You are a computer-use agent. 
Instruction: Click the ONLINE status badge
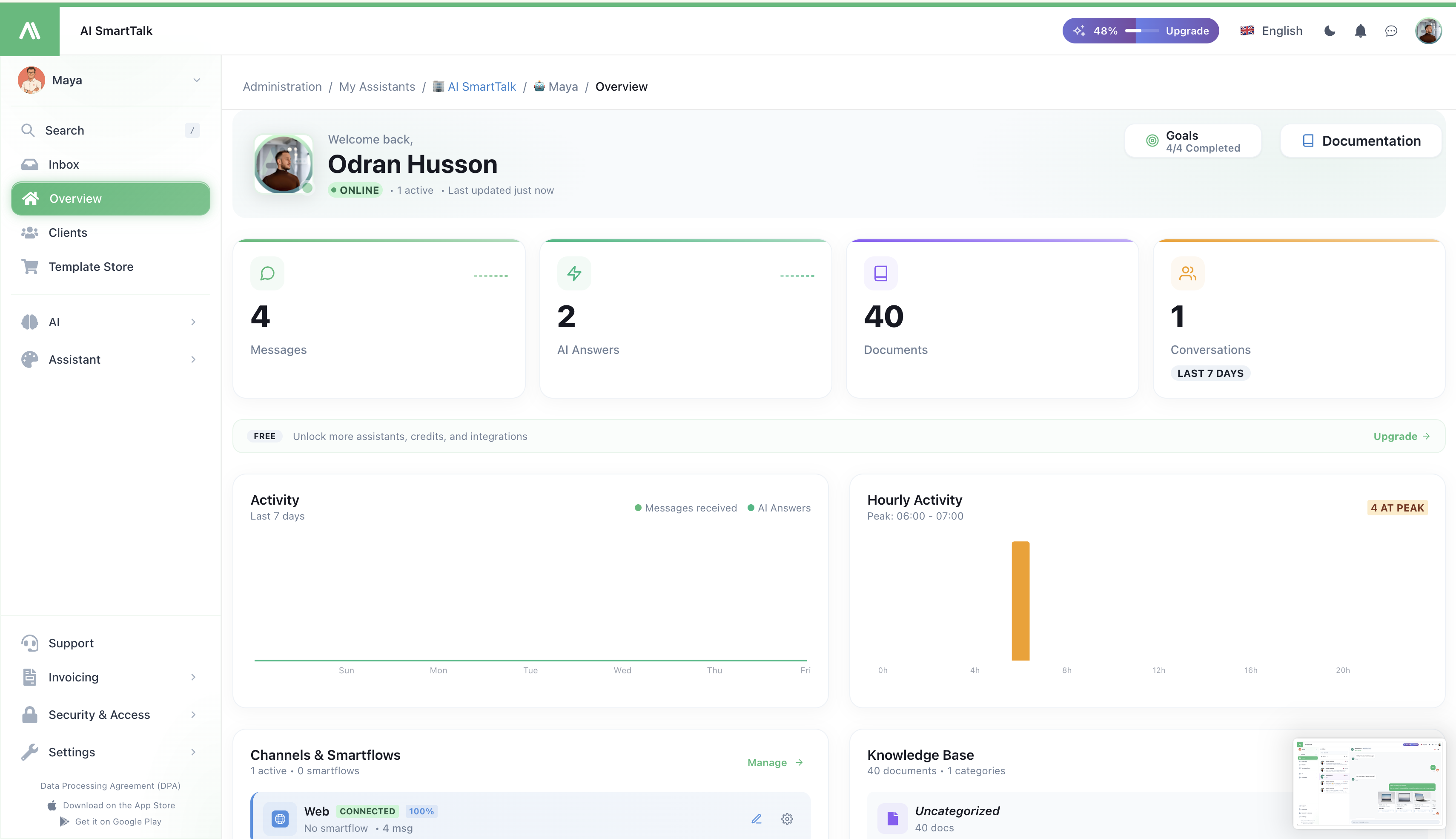[x=355, y=190]
